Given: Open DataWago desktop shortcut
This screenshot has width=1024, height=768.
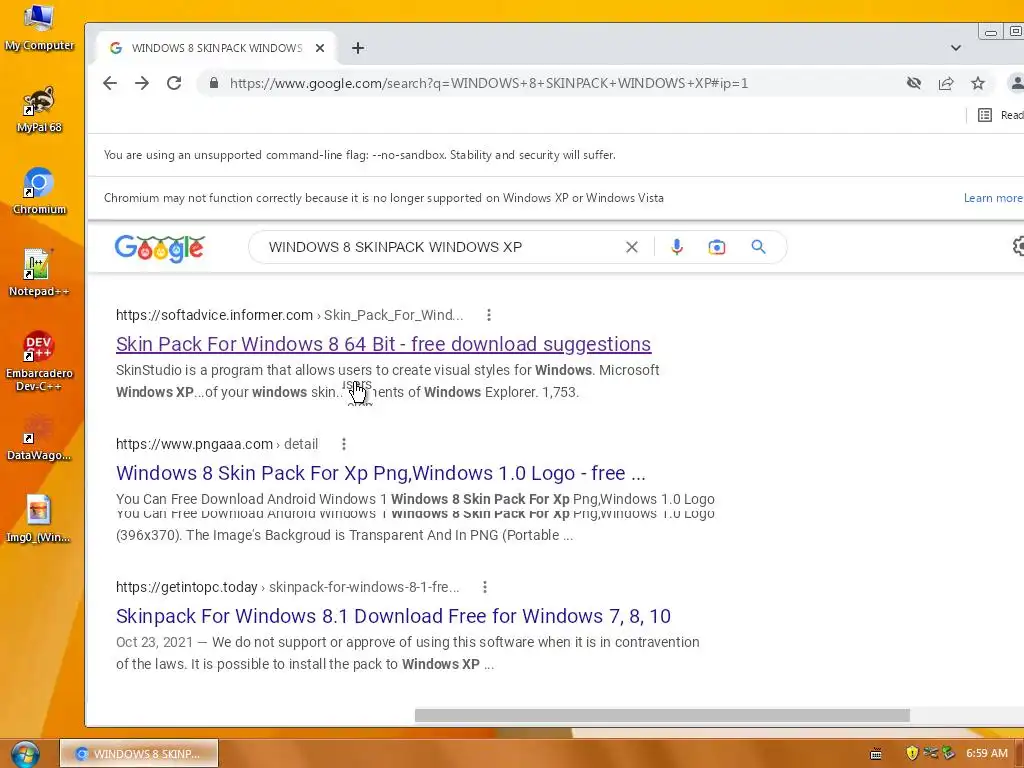Looking at the screenshot, I should pyautogui.click(x=39, y=437).
